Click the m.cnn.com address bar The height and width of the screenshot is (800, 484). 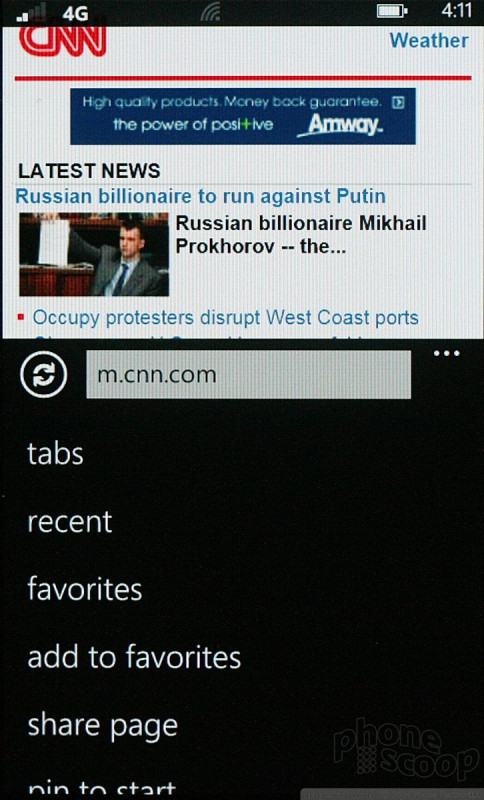coord(248,374)
